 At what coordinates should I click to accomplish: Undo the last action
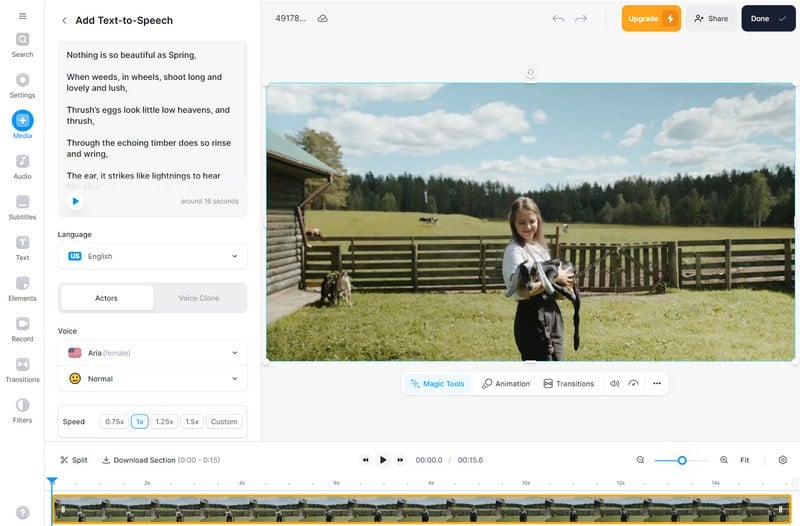click(x=558, y=19)
